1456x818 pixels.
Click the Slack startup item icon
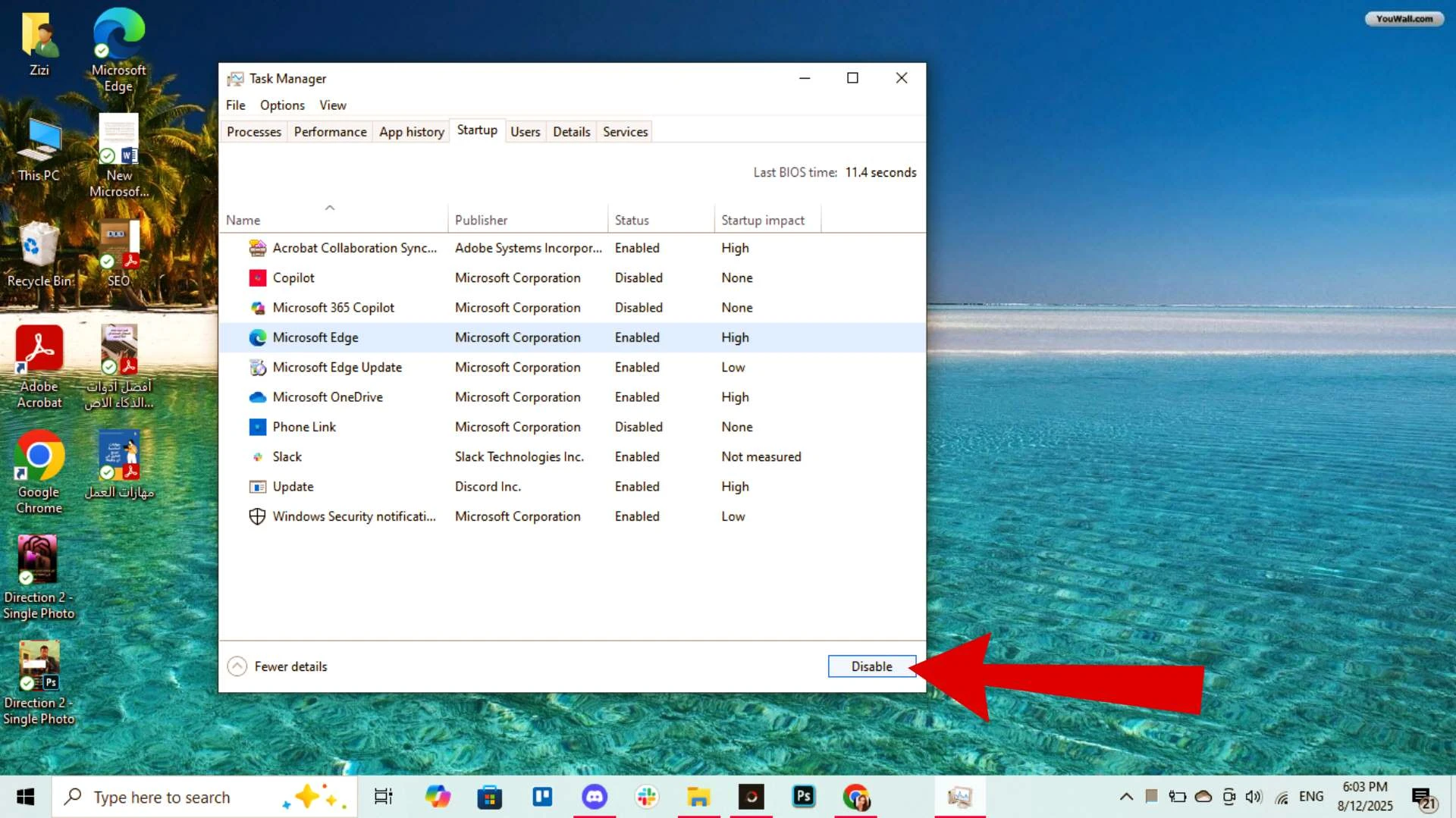(x=258, y=457)
